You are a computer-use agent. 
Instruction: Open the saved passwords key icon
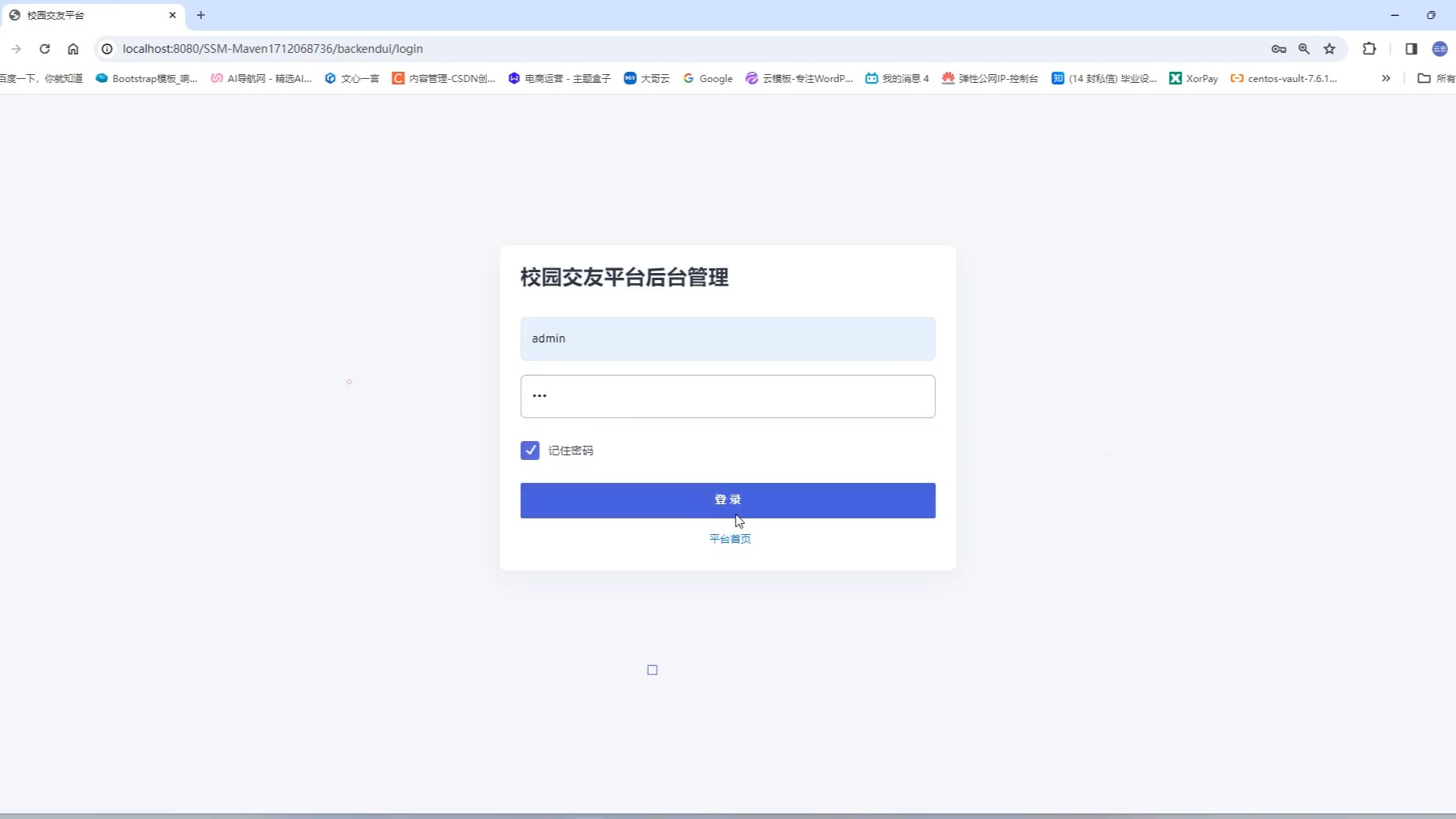1278,49
